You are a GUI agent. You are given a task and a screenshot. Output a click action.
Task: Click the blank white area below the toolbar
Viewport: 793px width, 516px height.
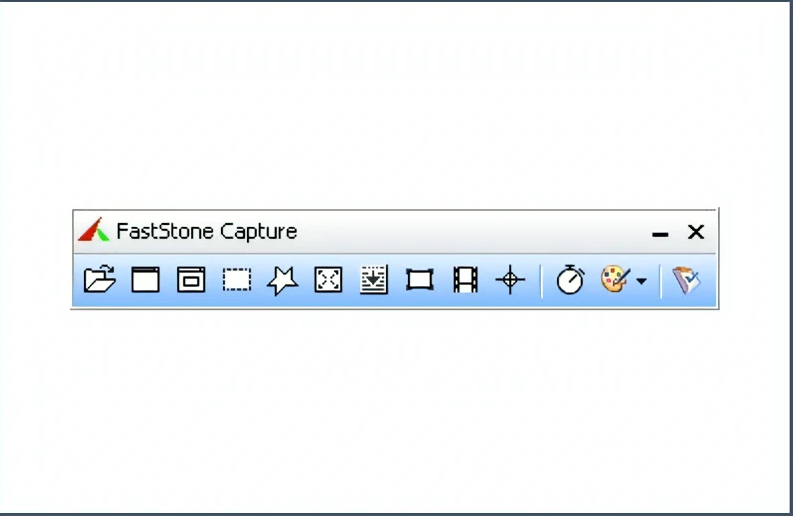point(394,410)
